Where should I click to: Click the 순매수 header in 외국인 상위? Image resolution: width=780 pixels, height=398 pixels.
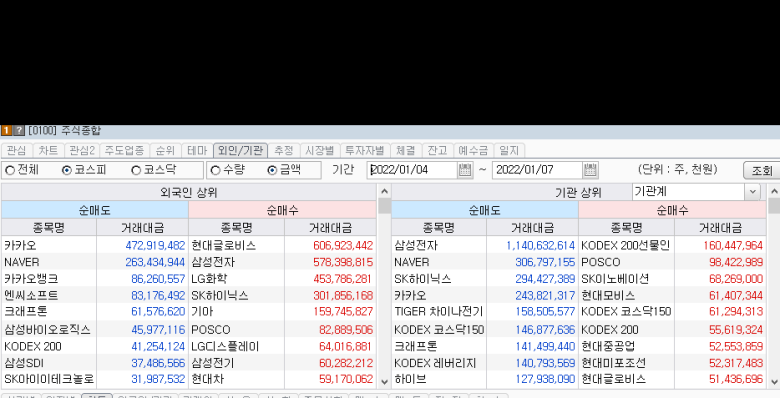click(282, 210)
